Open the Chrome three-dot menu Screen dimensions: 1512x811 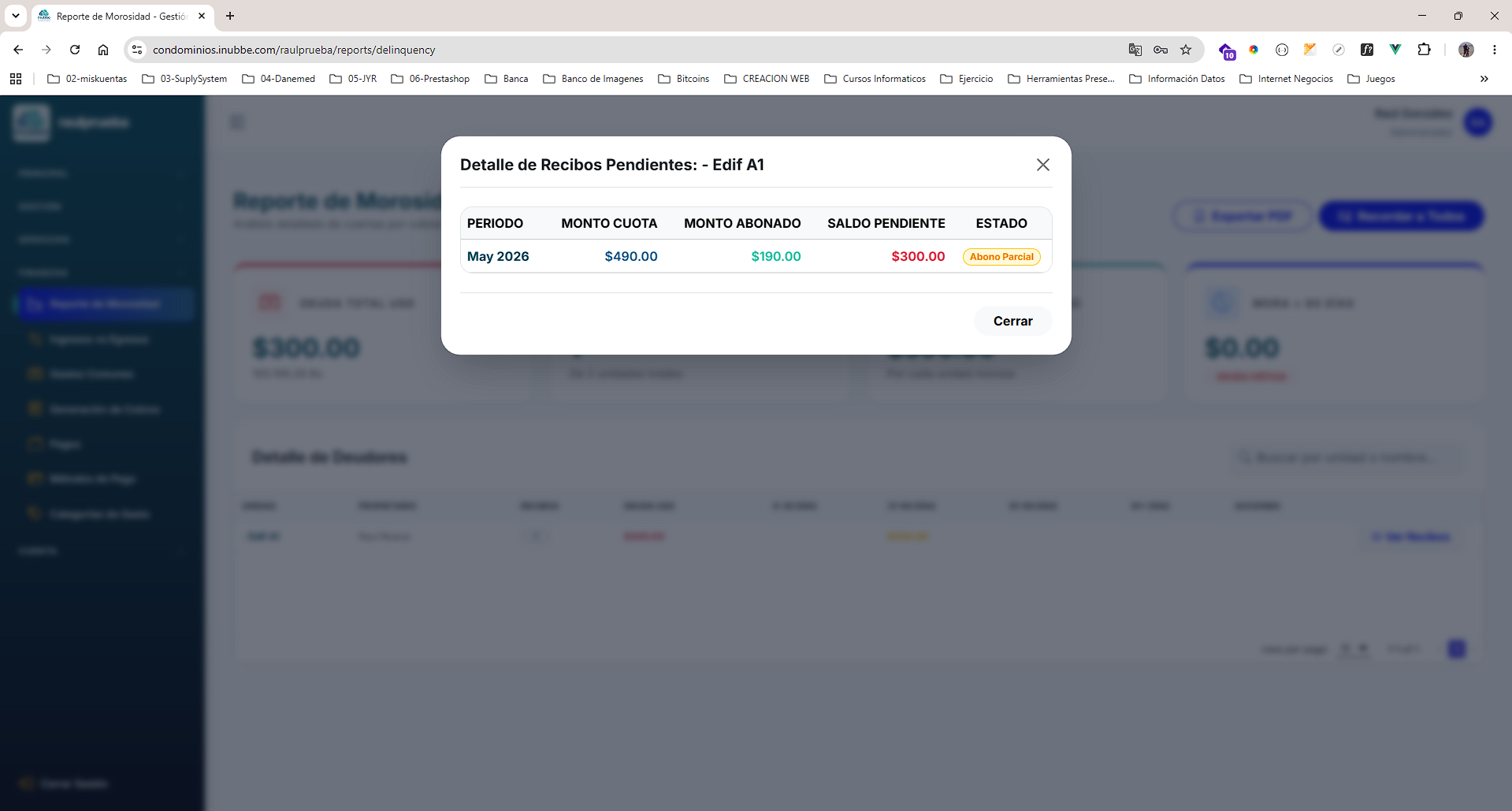coord(1495,50)
